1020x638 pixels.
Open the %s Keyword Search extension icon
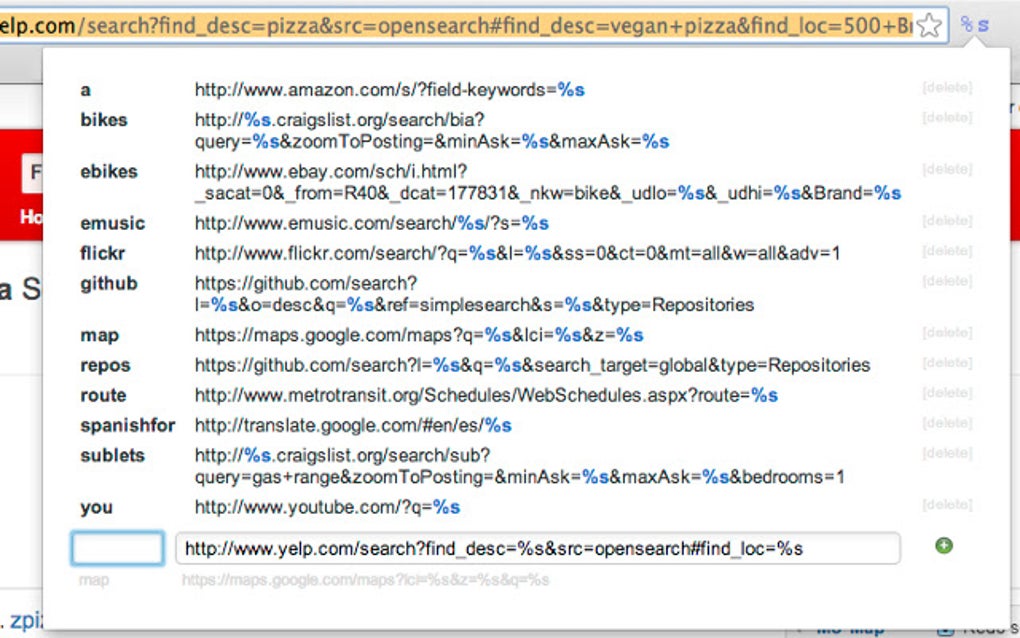(x=975, y=25)
